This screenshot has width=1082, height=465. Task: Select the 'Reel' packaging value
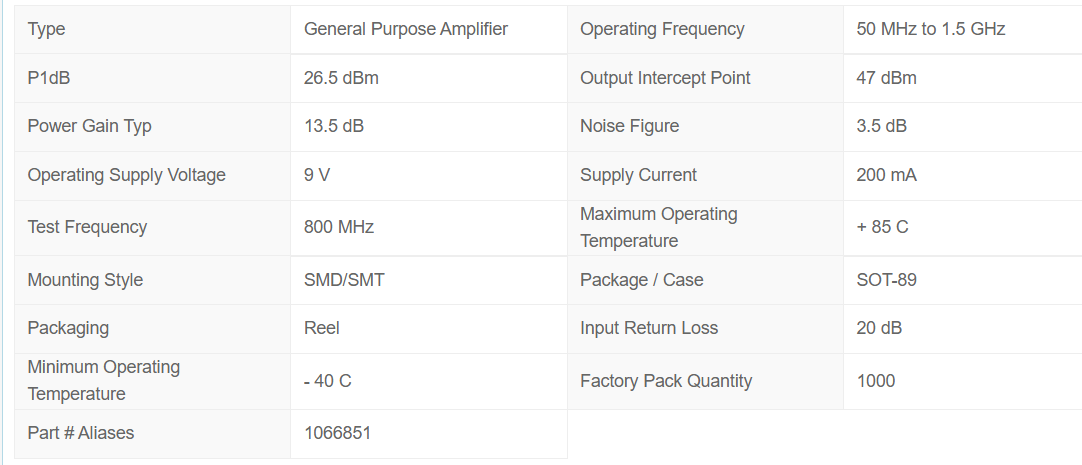[x=321, y=328]
